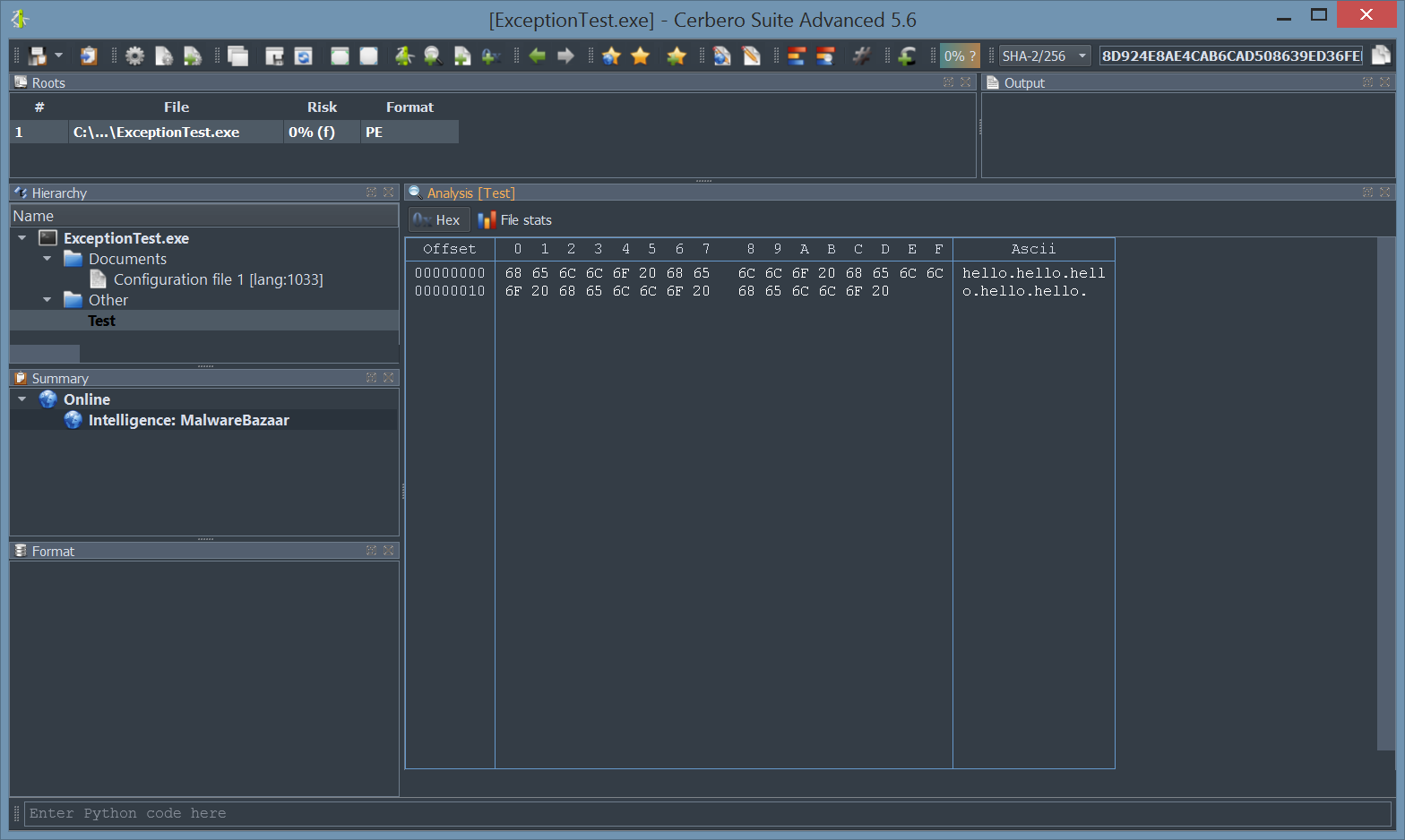Click the document with globe icon

(x=722, y=56)
